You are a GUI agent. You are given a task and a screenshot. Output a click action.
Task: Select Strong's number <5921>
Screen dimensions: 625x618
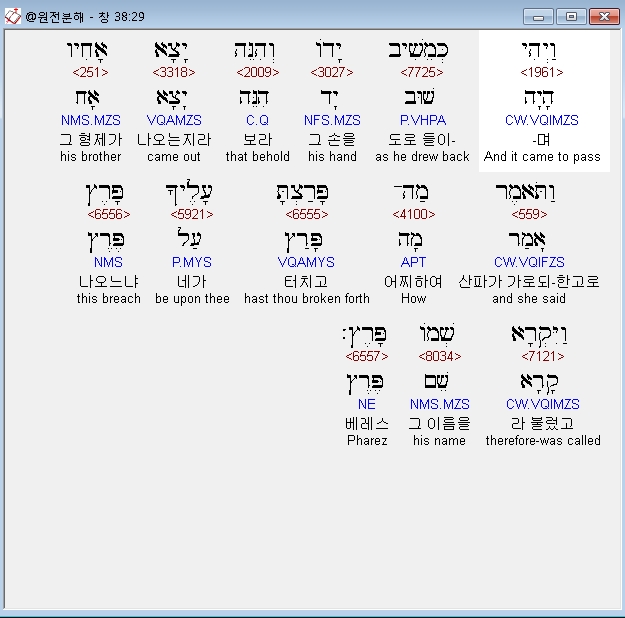(192, 214)
